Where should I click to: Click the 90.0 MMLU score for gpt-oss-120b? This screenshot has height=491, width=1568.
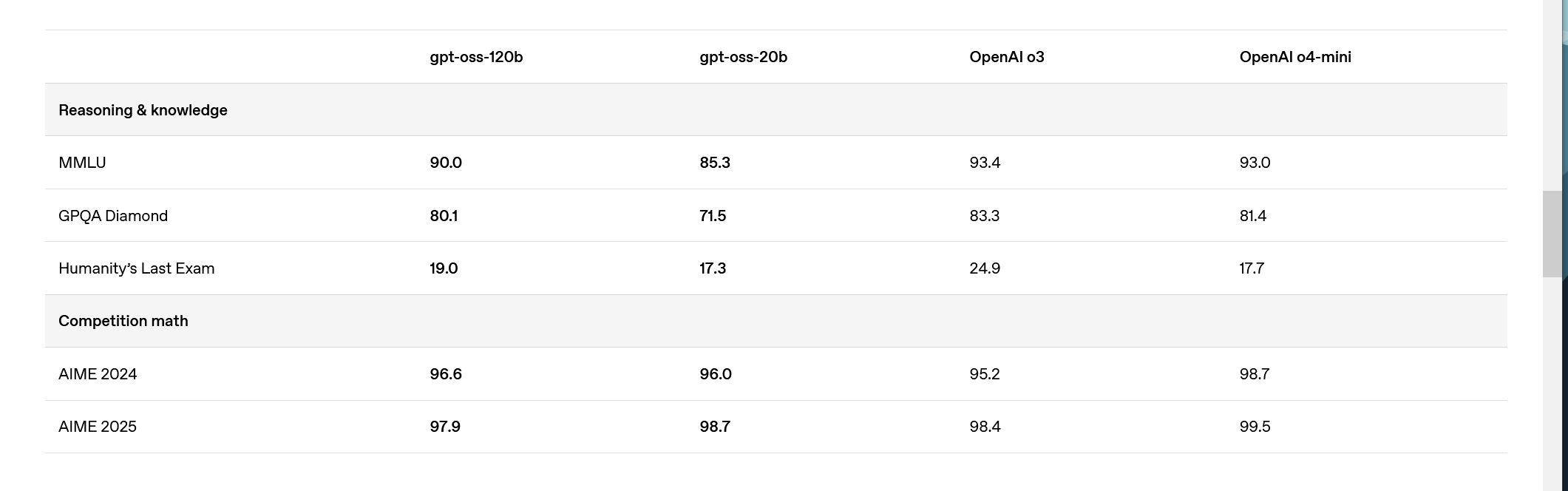(446, 163)
